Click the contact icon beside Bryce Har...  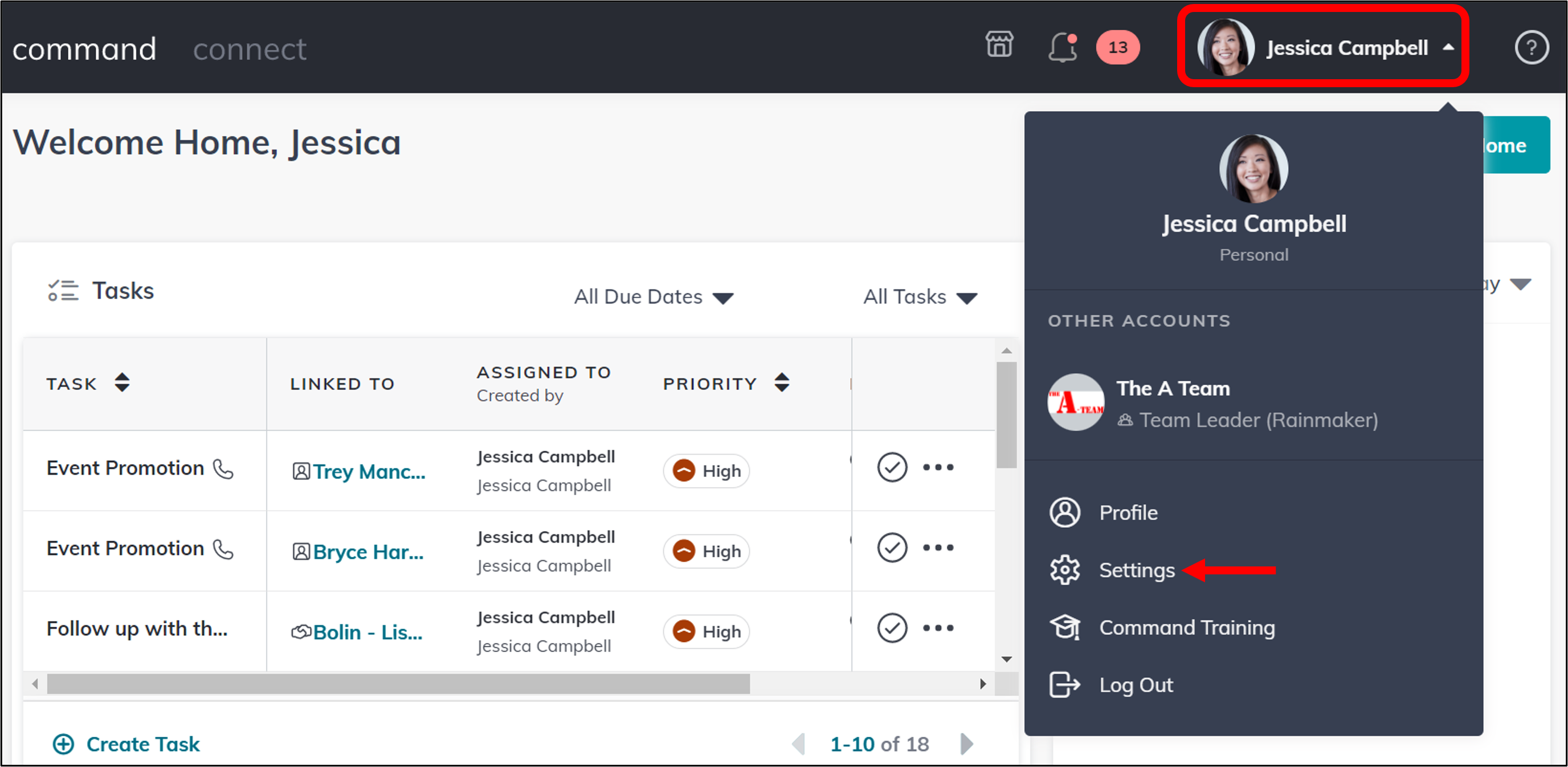(x=301, y=552)
